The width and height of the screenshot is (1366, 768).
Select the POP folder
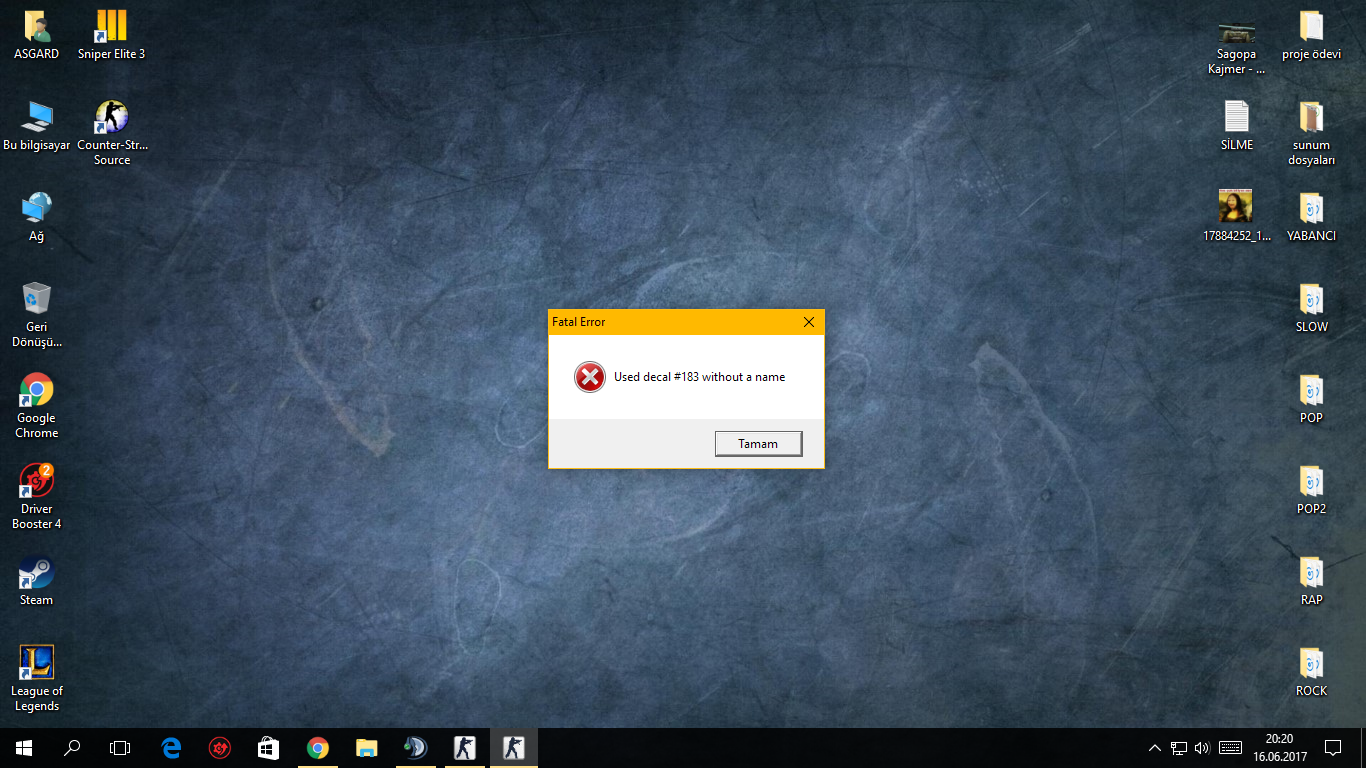[x=1312, y=399]
